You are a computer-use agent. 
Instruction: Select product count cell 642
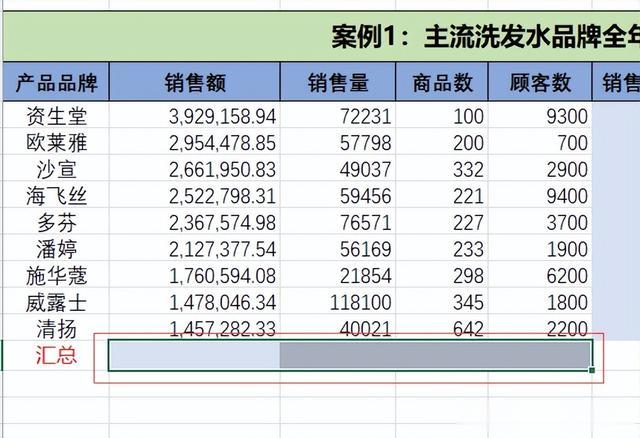(x=442, y=328)
